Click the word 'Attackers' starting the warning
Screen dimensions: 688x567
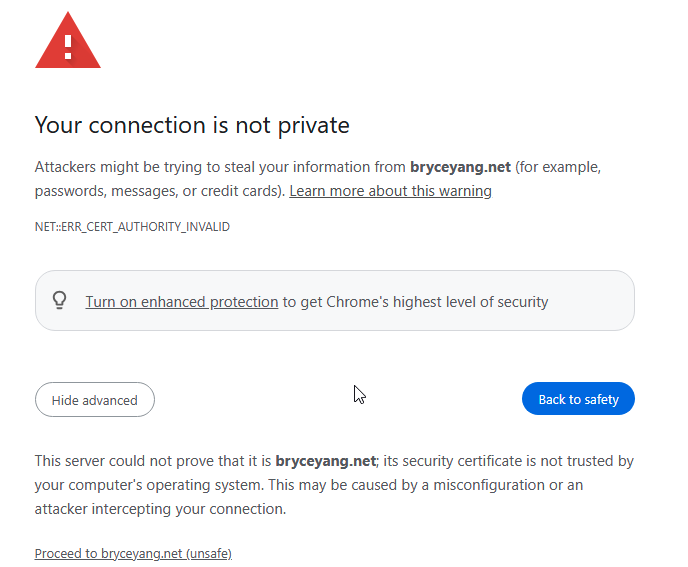tap(69, 166)
